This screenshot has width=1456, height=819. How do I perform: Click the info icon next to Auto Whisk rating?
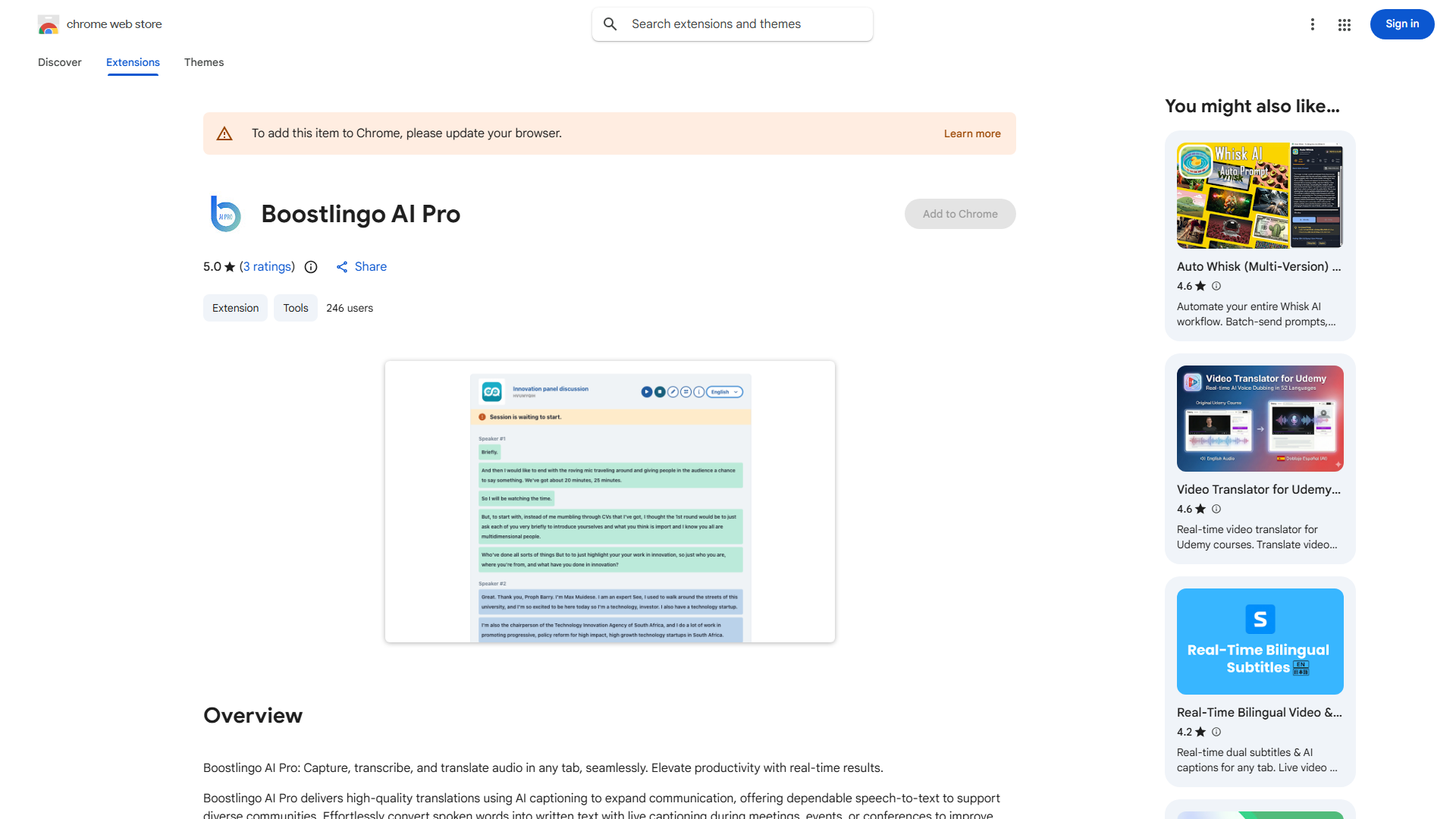tap(1216, 286)
